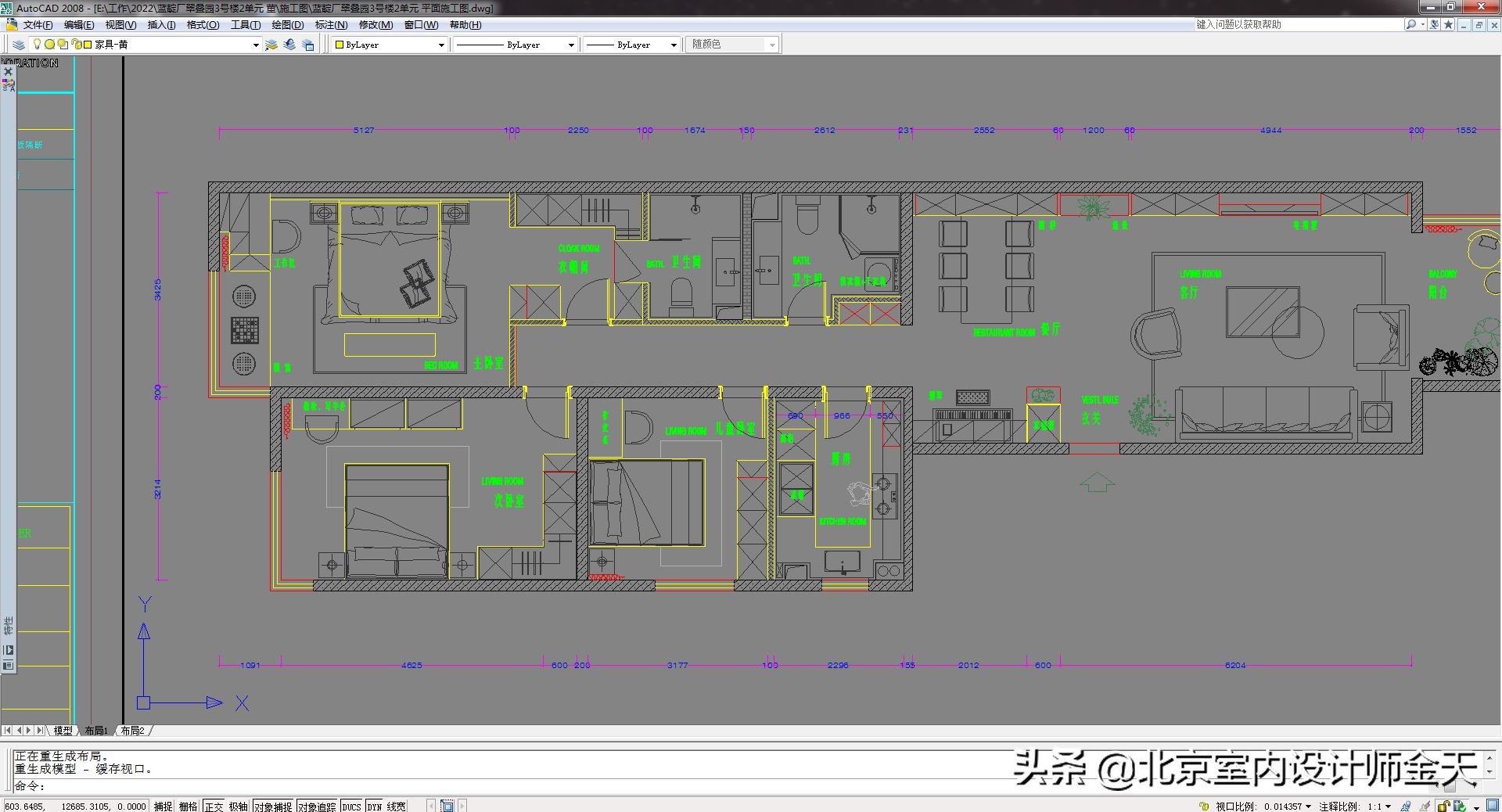Image resolution: width=1502 pixels, height=812 pixels.
Task: Toggle 捕捉 snap mode in status bar
Action: (163, 806)
